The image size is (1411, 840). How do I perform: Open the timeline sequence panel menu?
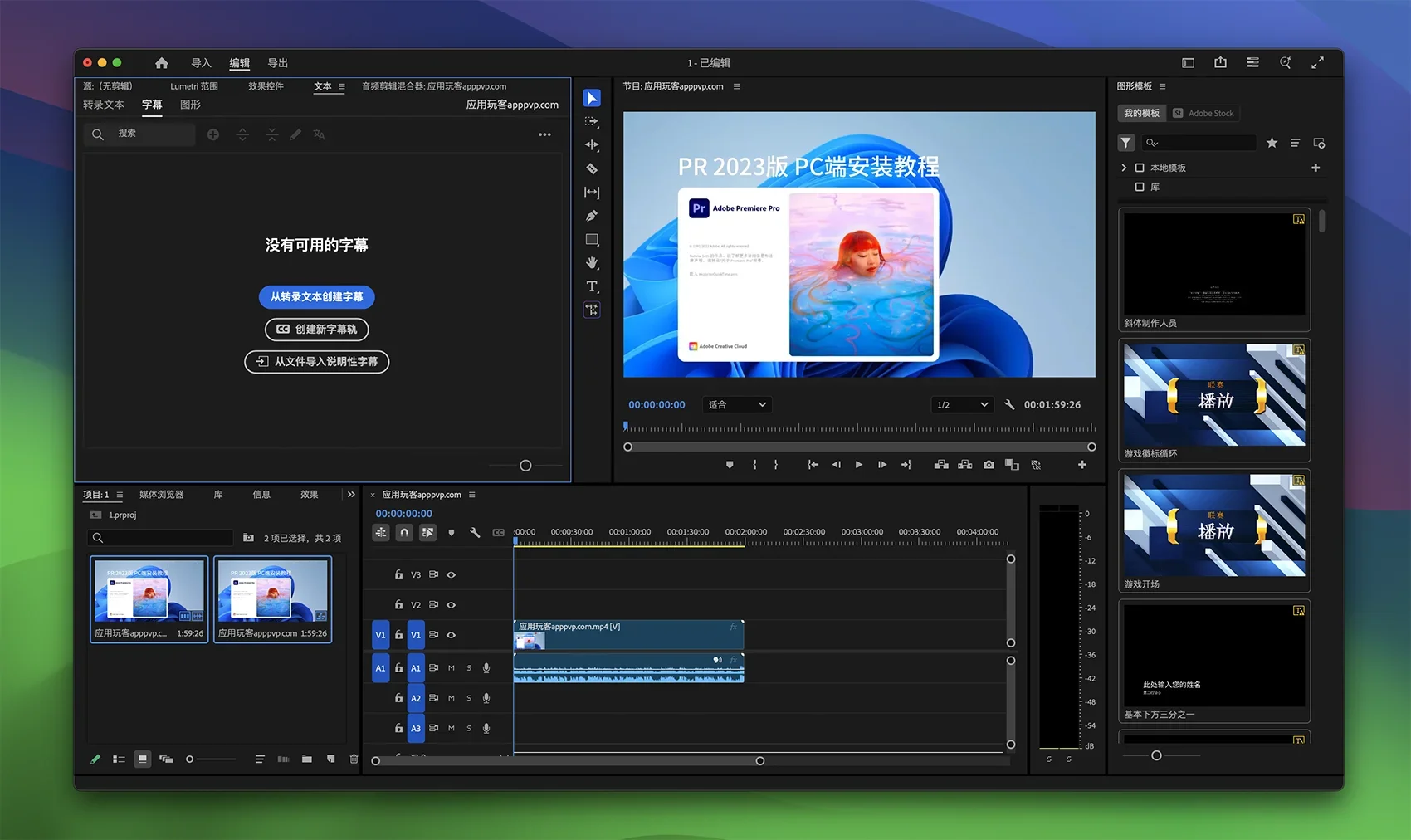472,495
